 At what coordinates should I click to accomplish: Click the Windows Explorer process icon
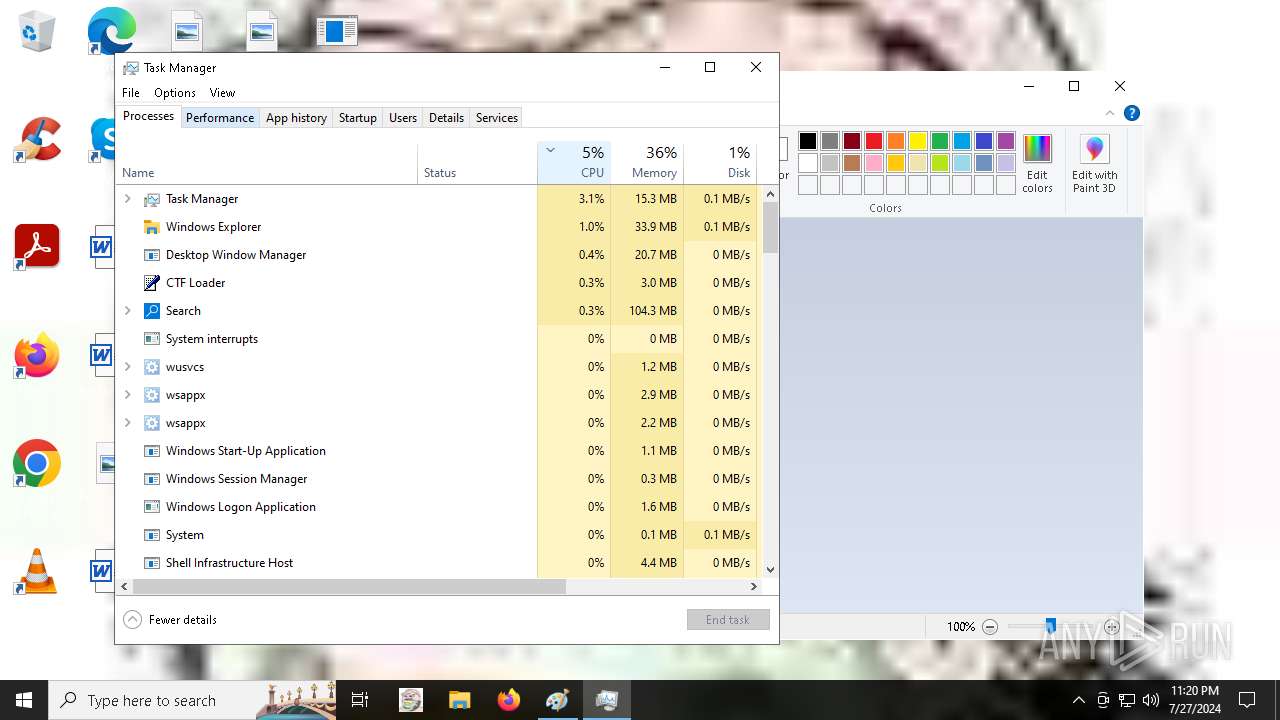click(152, 227)
